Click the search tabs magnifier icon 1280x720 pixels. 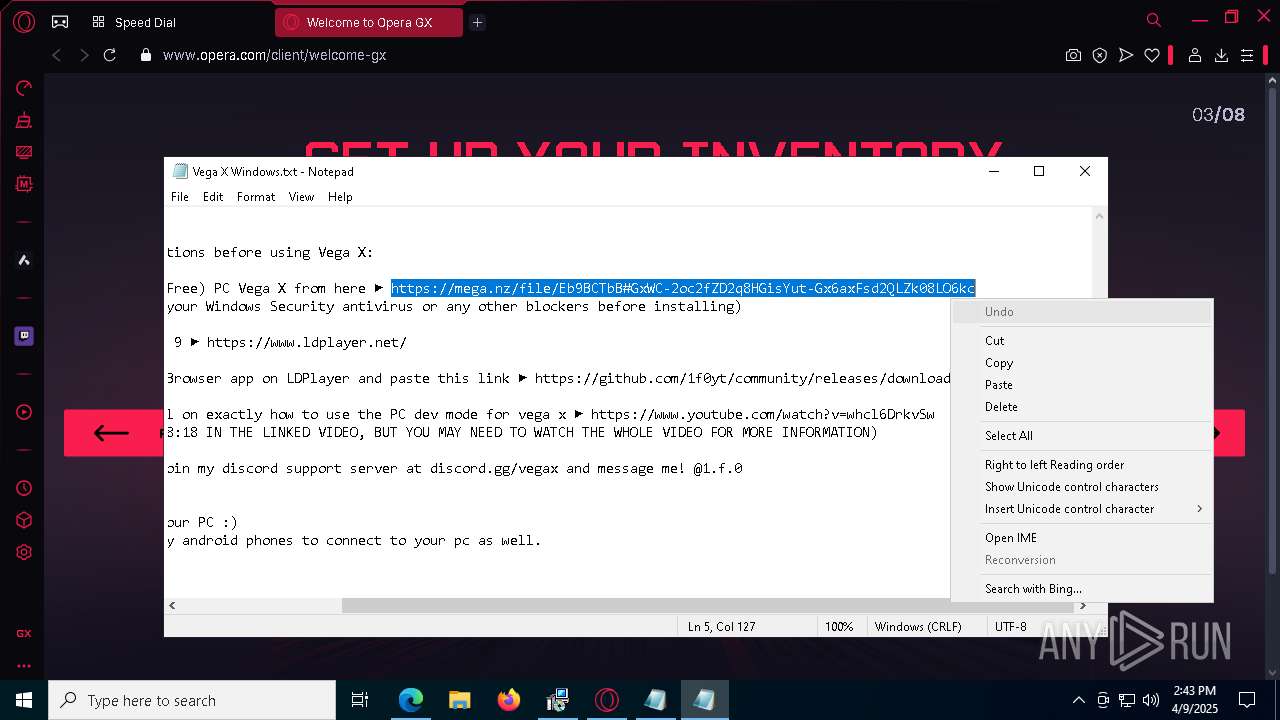pyautogui.click(x=1154, y=19)
